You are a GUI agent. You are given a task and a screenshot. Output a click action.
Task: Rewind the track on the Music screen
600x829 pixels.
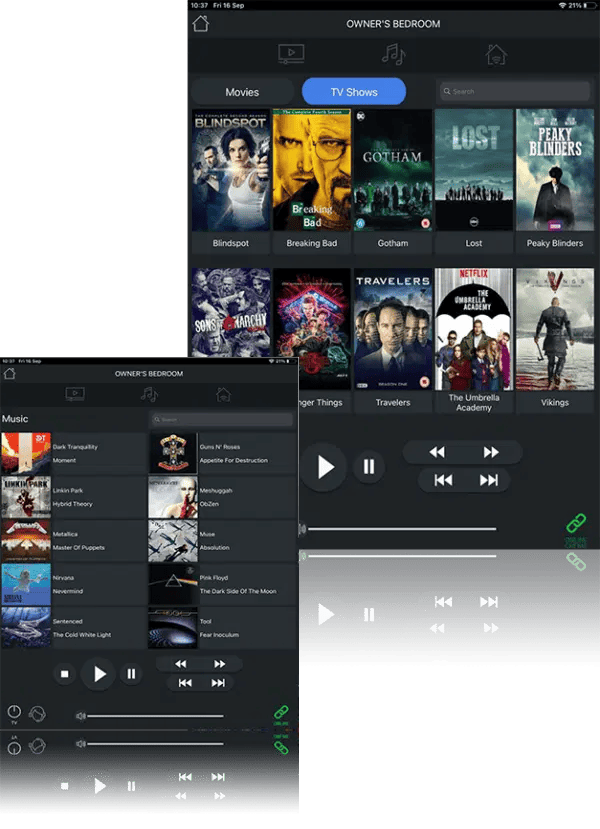pos(180,664)
